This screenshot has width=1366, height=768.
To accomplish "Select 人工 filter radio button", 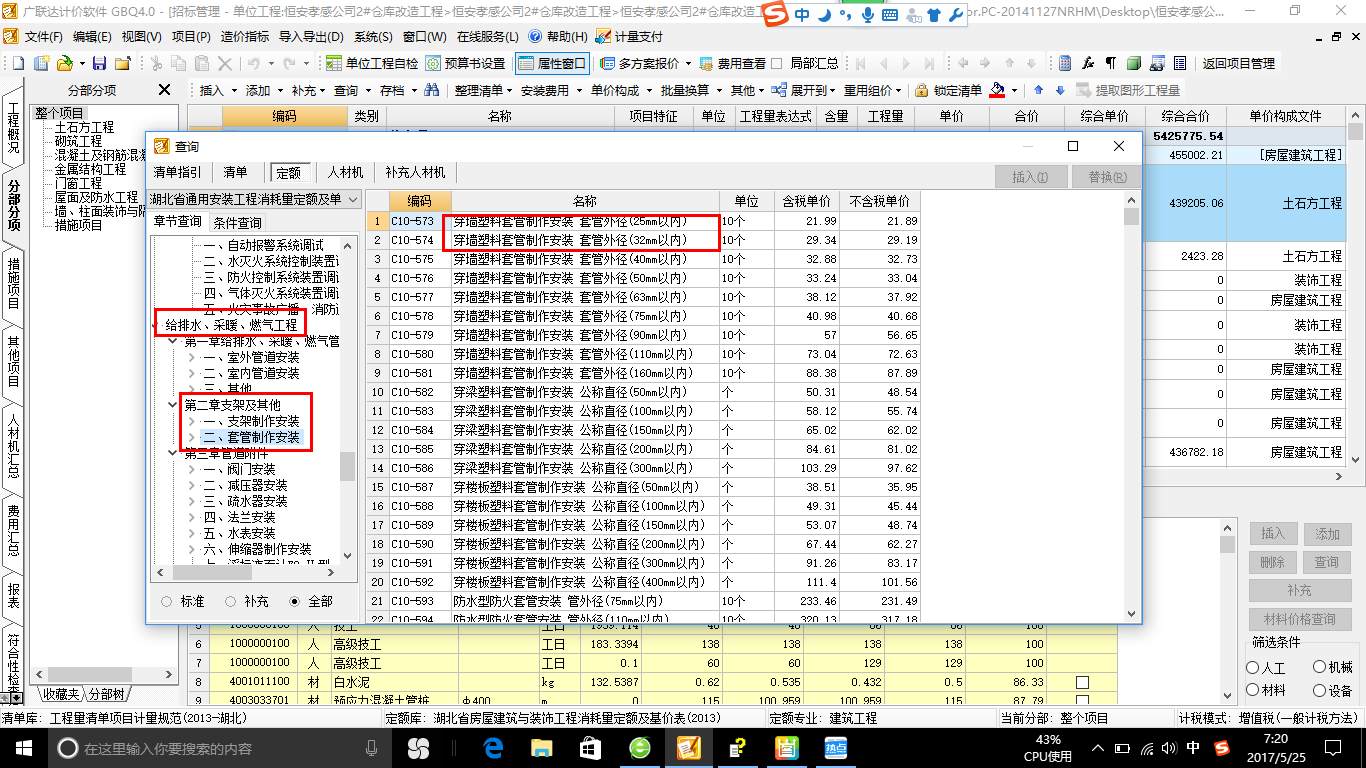I will tap(1253, 667).
